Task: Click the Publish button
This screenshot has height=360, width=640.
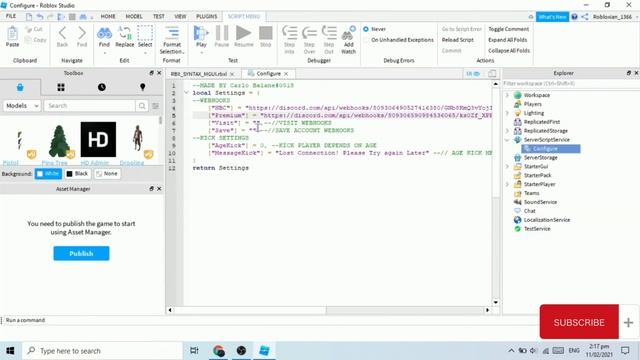Action: (x=81, y=253)
